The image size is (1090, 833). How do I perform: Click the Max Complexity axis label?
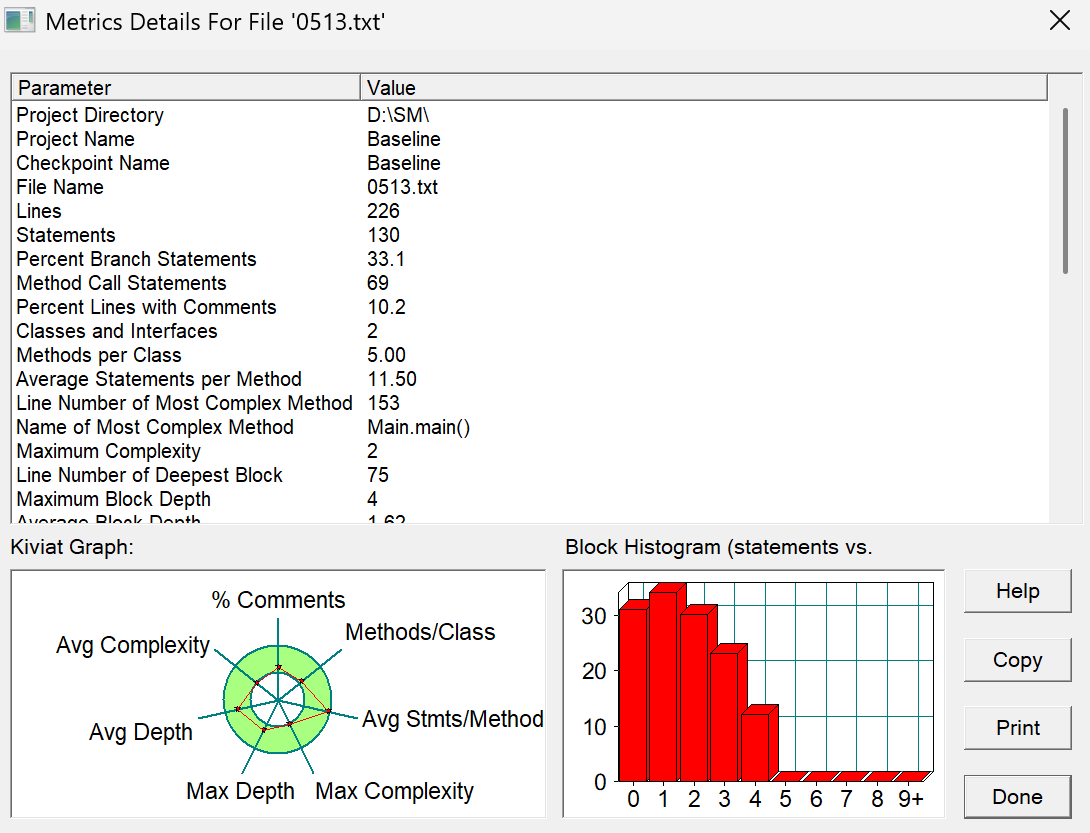point(394,791)
